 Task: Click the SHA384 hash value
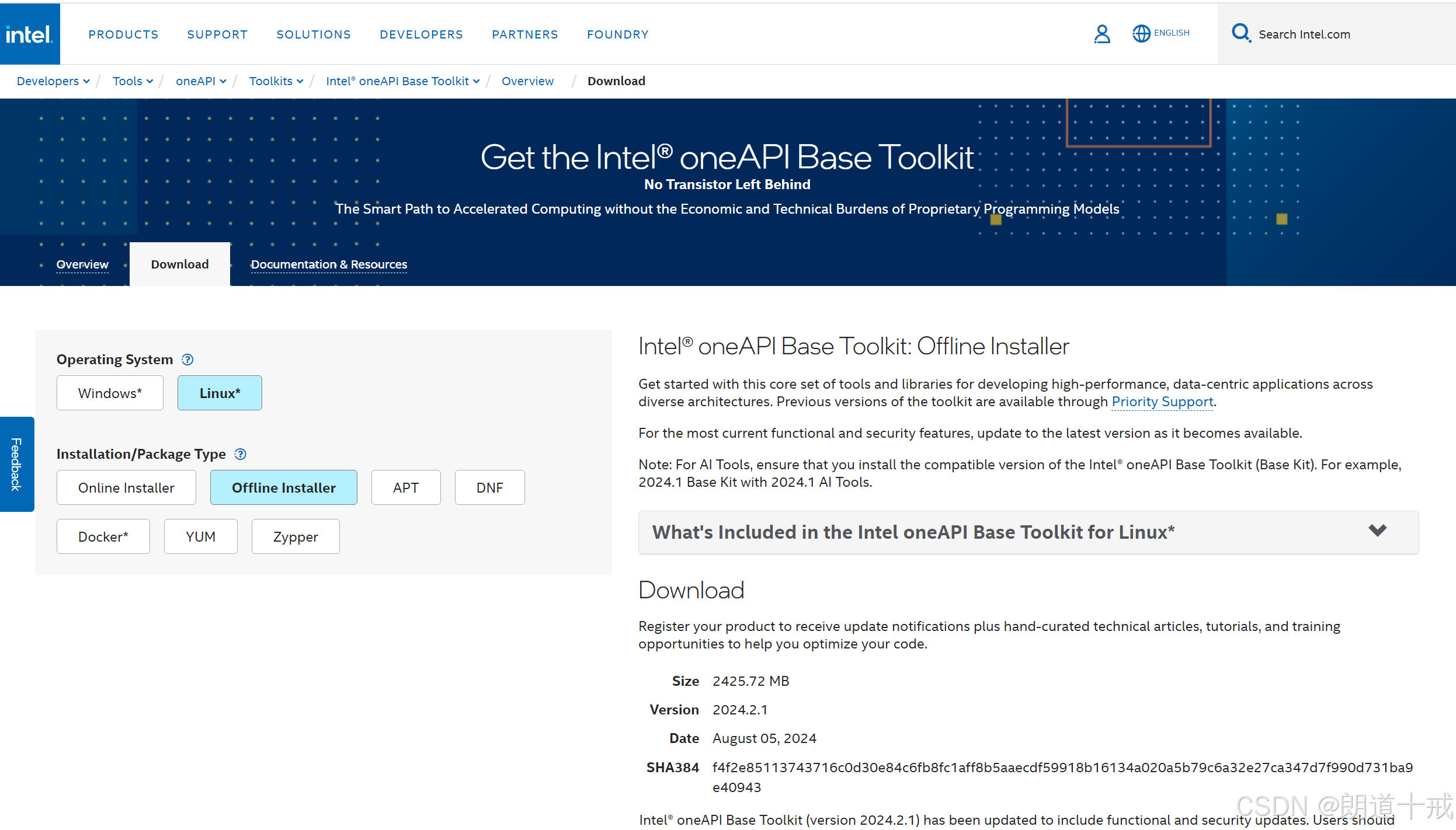1062,777
